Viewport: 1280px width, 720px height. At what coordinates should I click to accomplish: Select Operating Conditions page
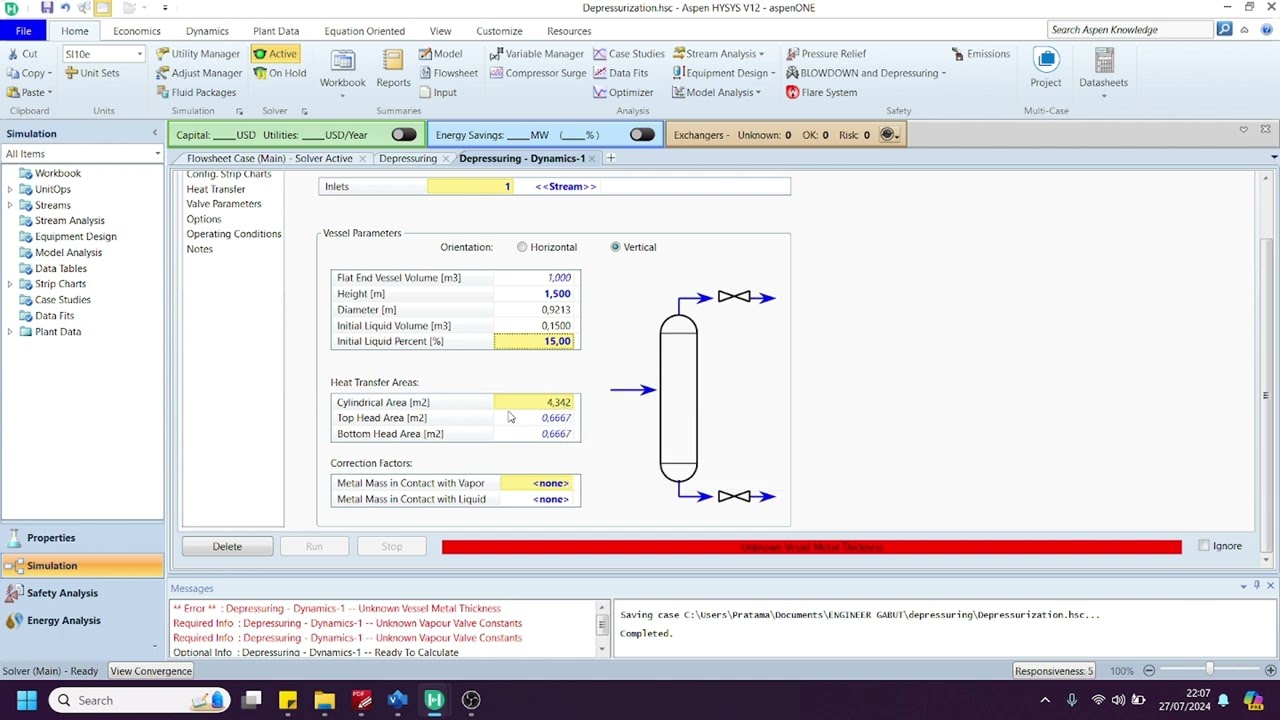coord(233,234)
